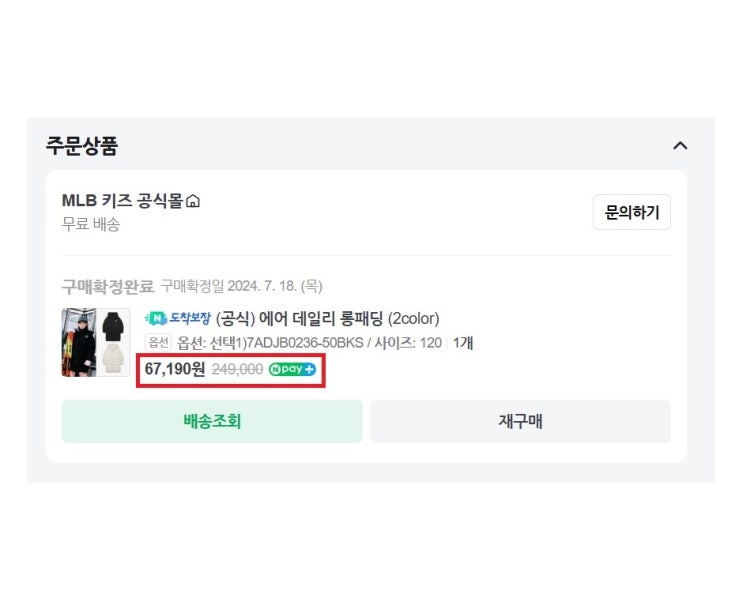Click the 주문상품 section header
Viewport: 743px width, 613px height.
point(82,146)
